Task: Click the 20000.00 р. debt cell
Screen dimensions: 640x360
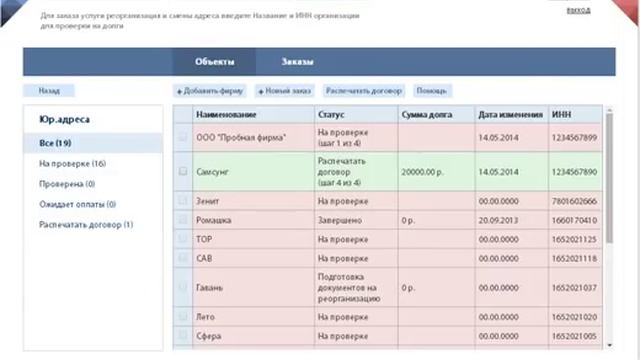Action: coord(437,172)
